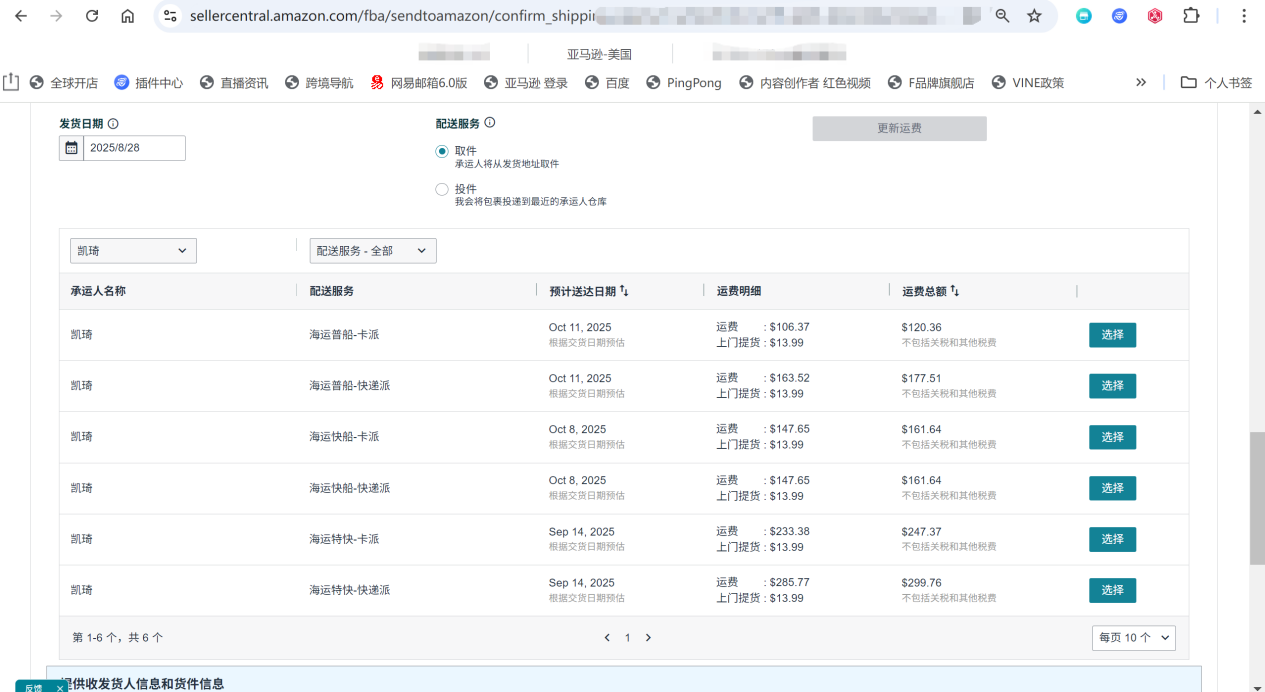Image resolution: width=1265 pixels, height=692 pixels.
Task: Open 网易邮箱6.0版 bookmark
Action: (419, 83)
